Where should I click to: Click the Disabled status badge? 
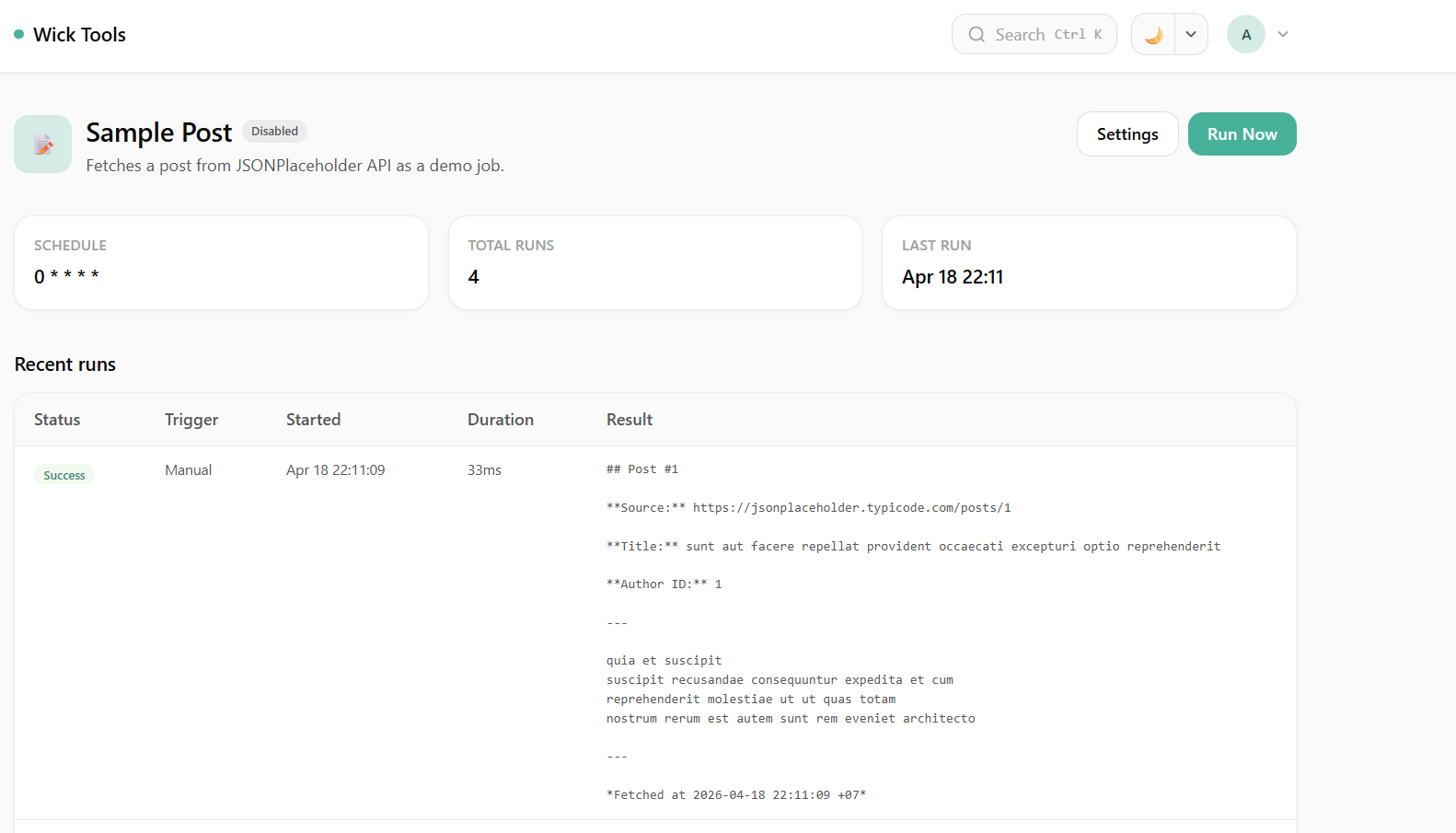pos(274,132)
